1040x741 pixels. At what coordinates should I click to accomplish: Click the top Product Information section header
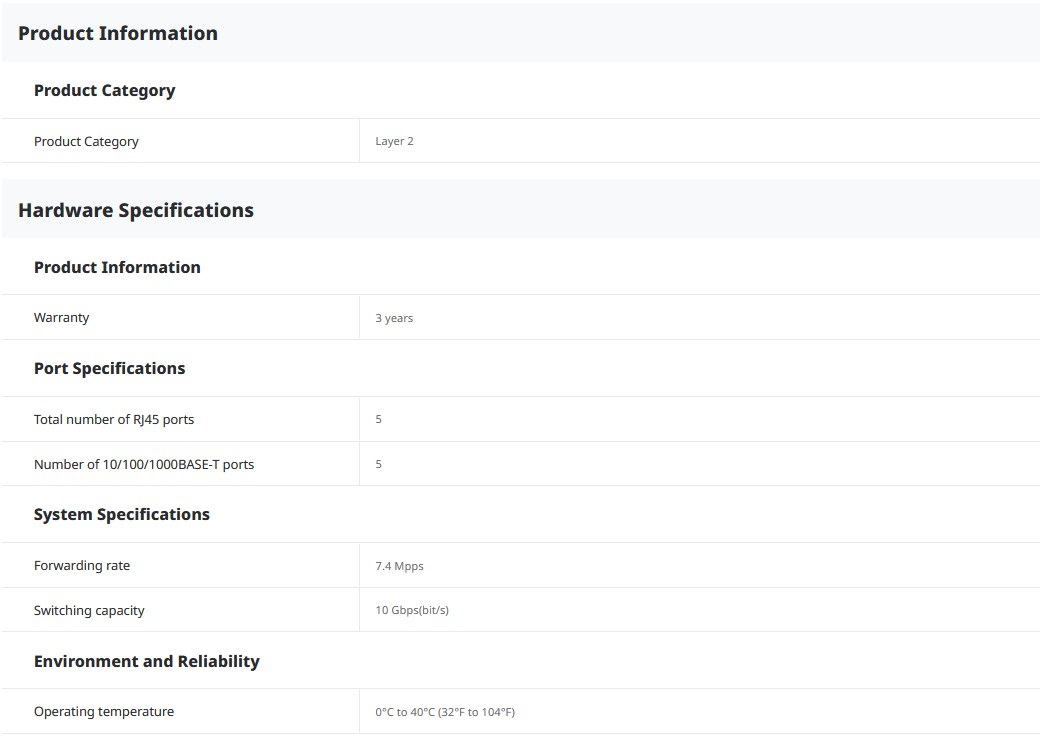point(118,33)
